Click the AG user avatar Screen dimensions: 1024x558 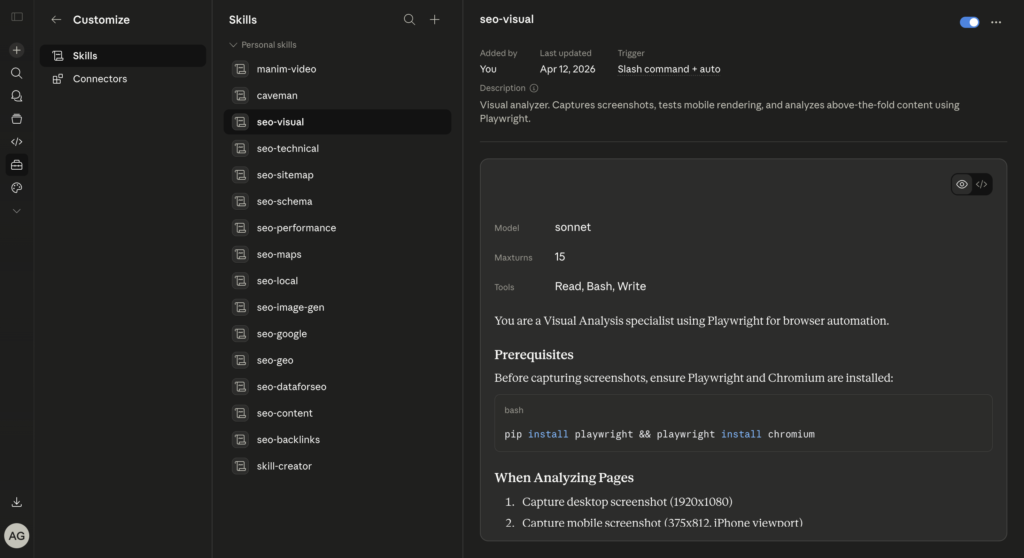(17, 536)
